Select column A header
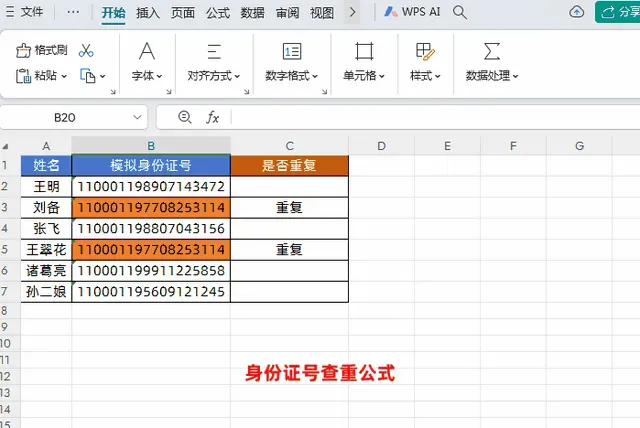Image resolution: width=640 pixels, height=428 pixels. coord(46,146)
